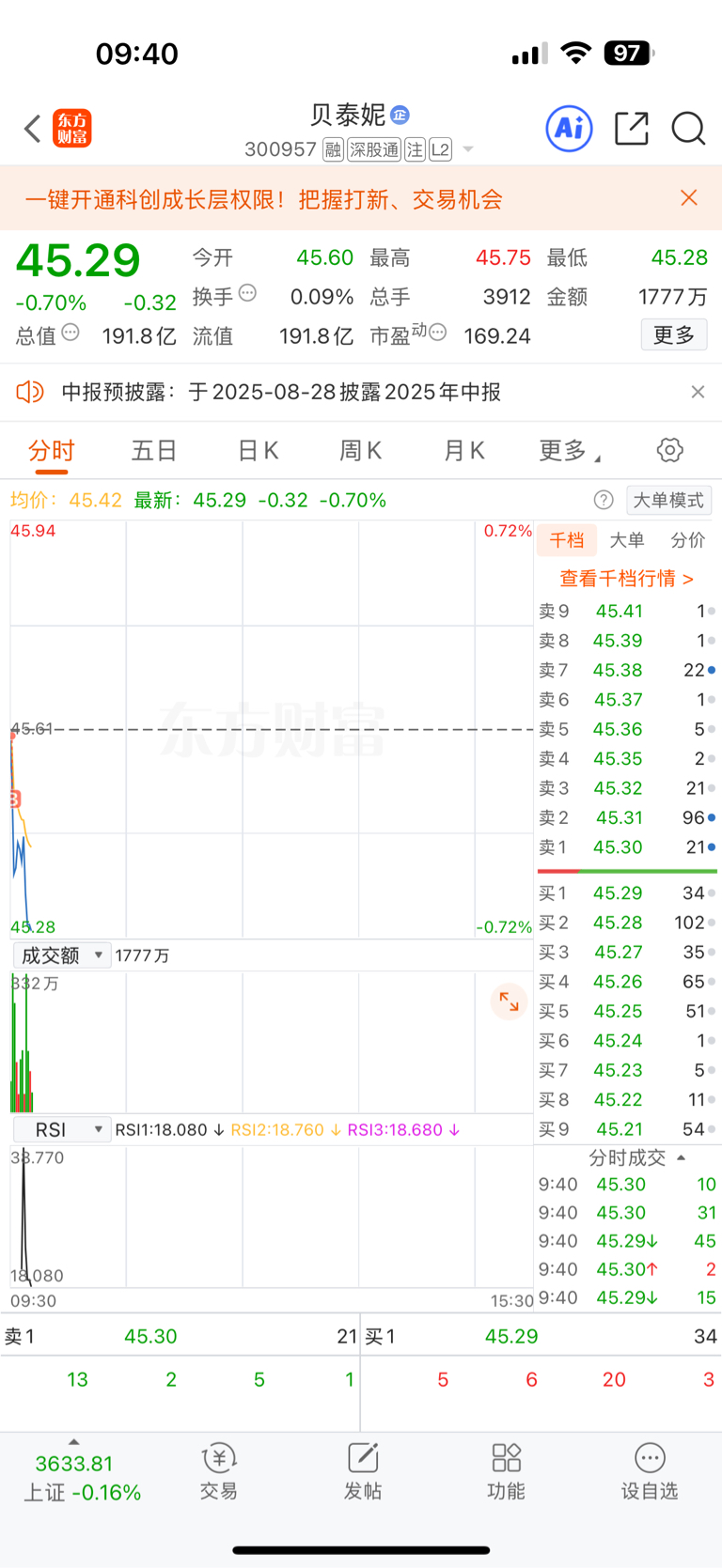Tap 卖2 row at 45.31
Image resolution: width=722 pixels, height=1568 pixels.
coord(626,818)
